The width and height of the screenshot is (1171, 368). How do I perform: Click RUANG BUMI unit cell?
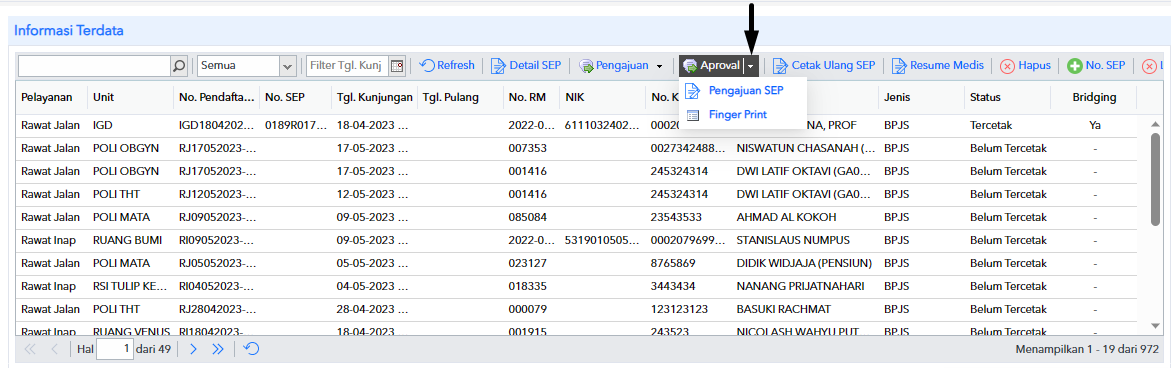(131, 240)
